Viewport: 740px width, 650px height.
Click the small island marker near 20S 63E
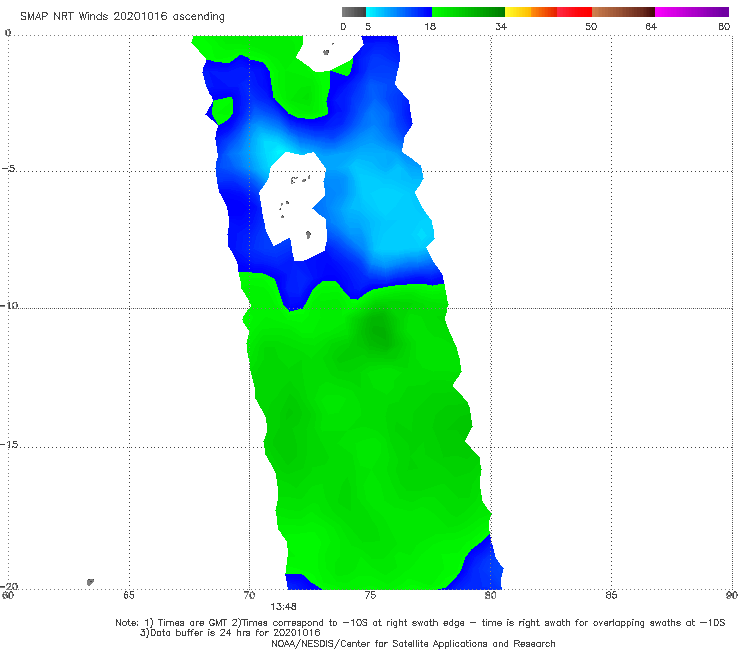[x=90, y=582]
